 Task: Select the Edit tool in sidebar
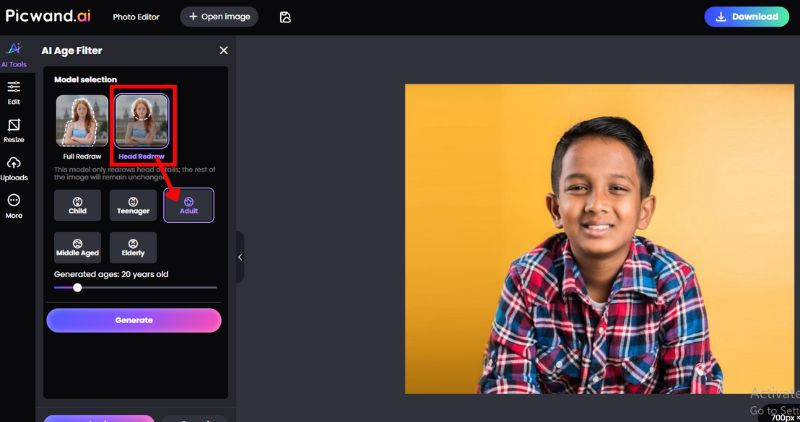pos(14,92)
